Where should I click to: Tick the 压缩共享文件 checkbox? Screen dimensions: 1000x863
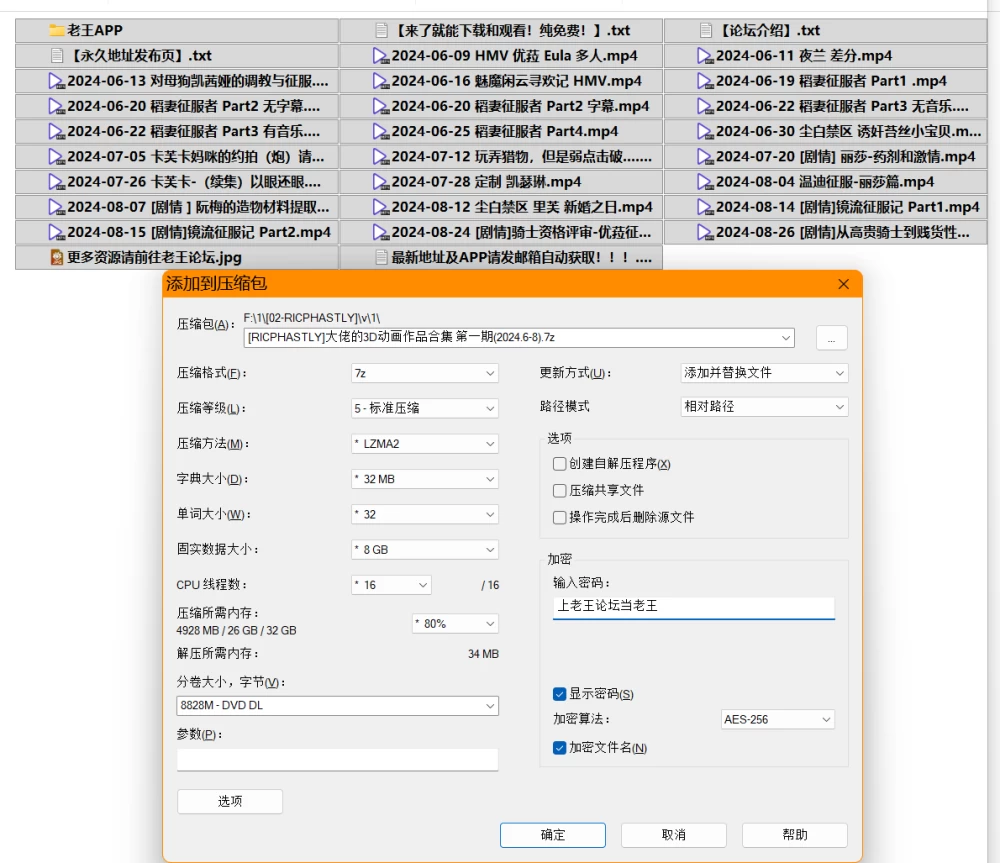[559, 491]
